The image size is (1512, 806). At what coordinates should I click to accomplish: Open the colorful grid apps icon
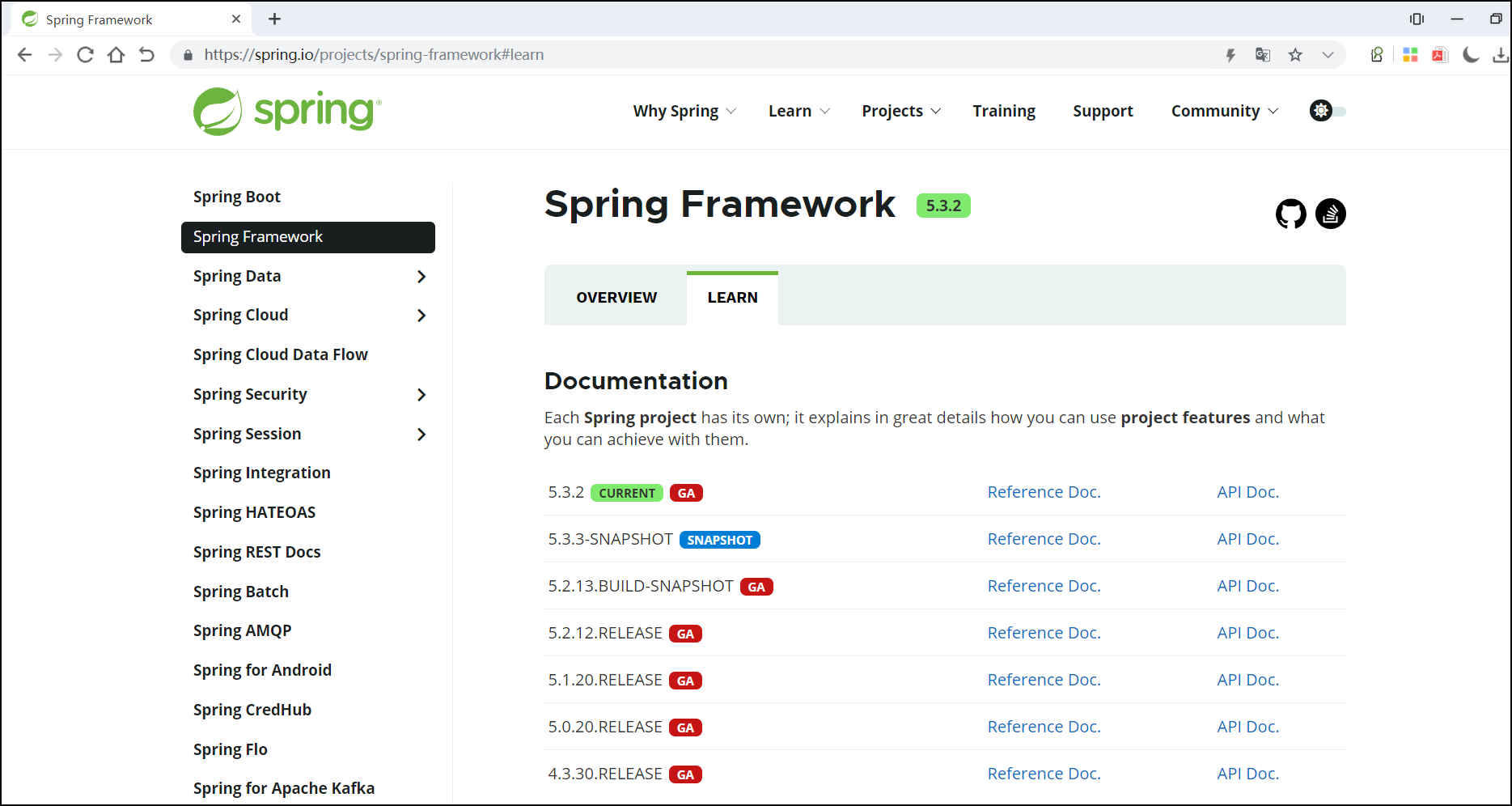[1410, 55]
